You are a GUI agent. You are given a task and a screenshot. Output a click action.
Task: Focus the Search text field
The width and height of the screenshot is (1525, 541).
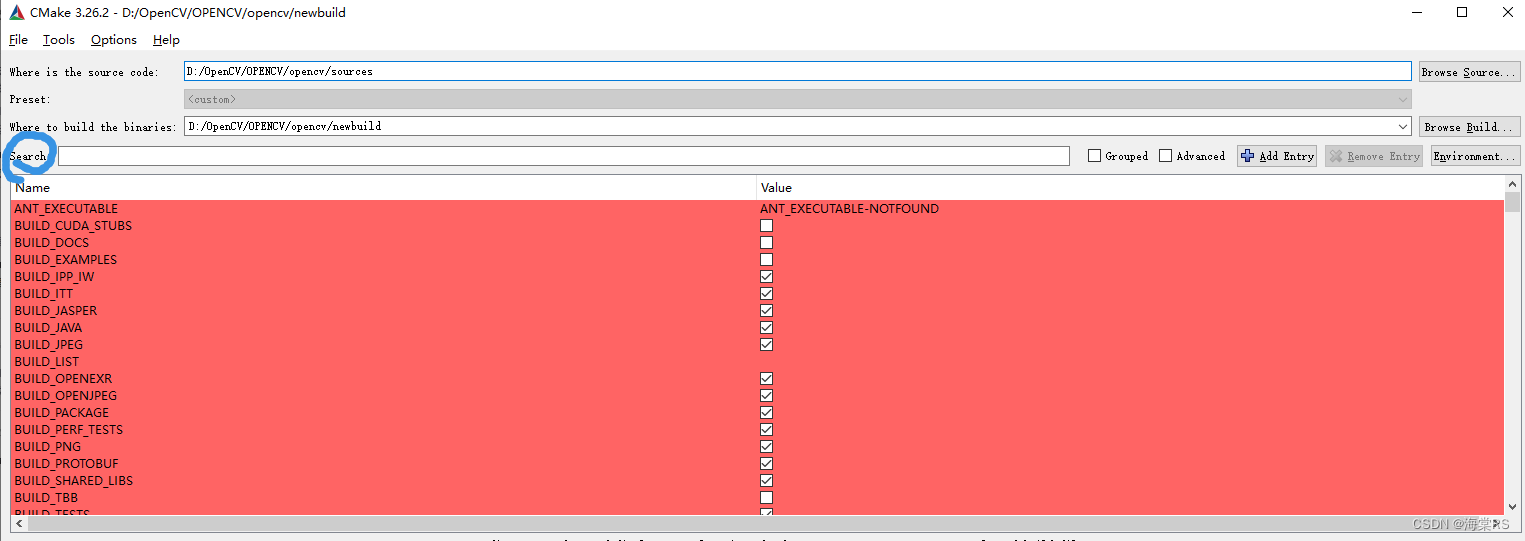click(564, 156)
